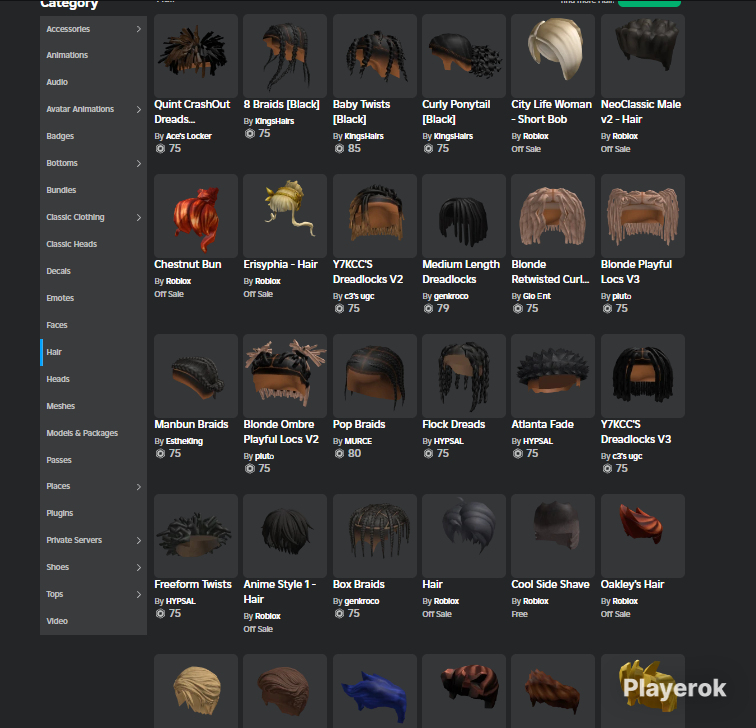Screen dimensions: 756x728
Task: Open Curly Ponytail [Black] thumbnail
Action: pos(464,56)
